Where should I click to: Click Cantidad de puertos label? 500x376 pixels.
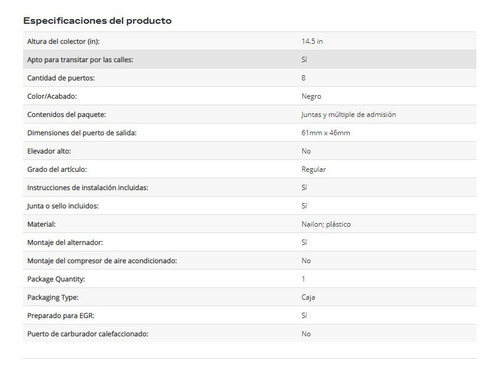coord(61,78)
